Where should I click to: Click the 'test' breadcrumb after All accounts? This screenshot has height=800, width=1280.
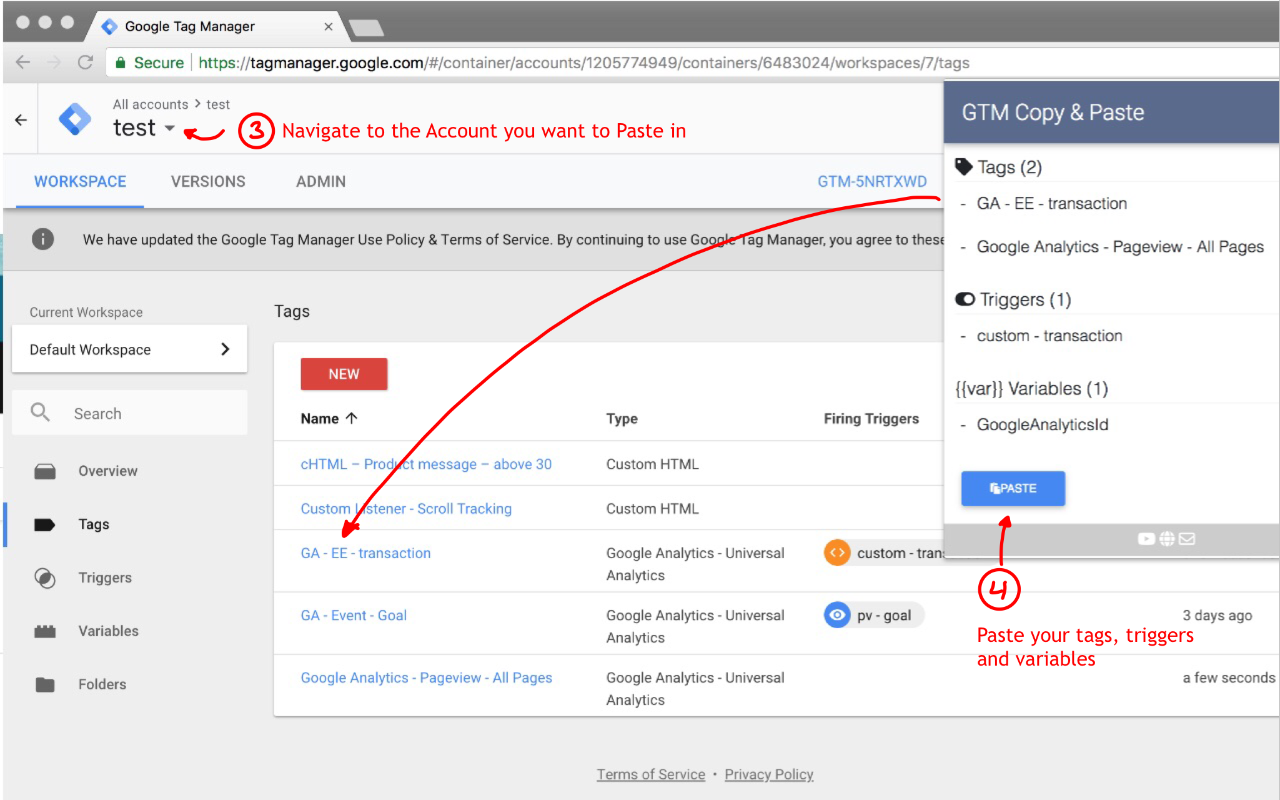click(x=218, y=104)
